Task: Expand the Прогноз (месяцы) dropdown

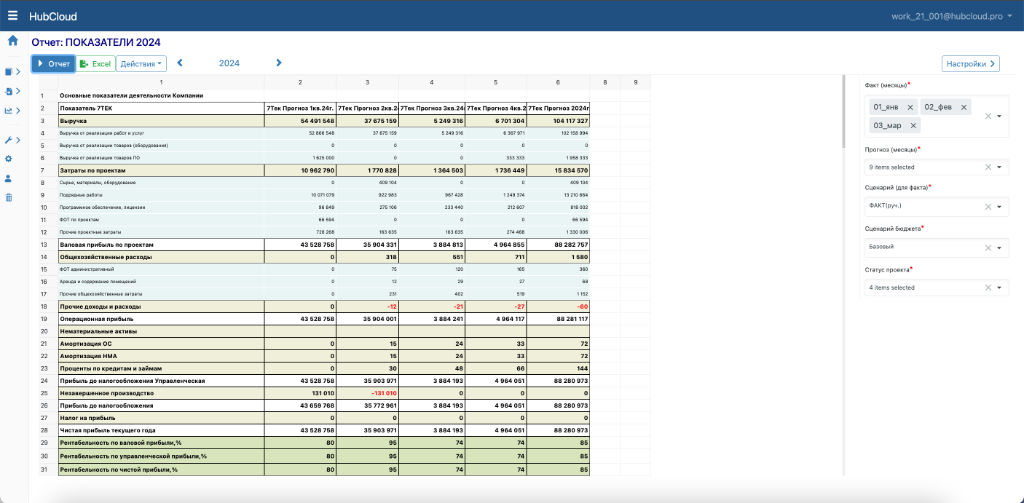Action: click(999, 167)
